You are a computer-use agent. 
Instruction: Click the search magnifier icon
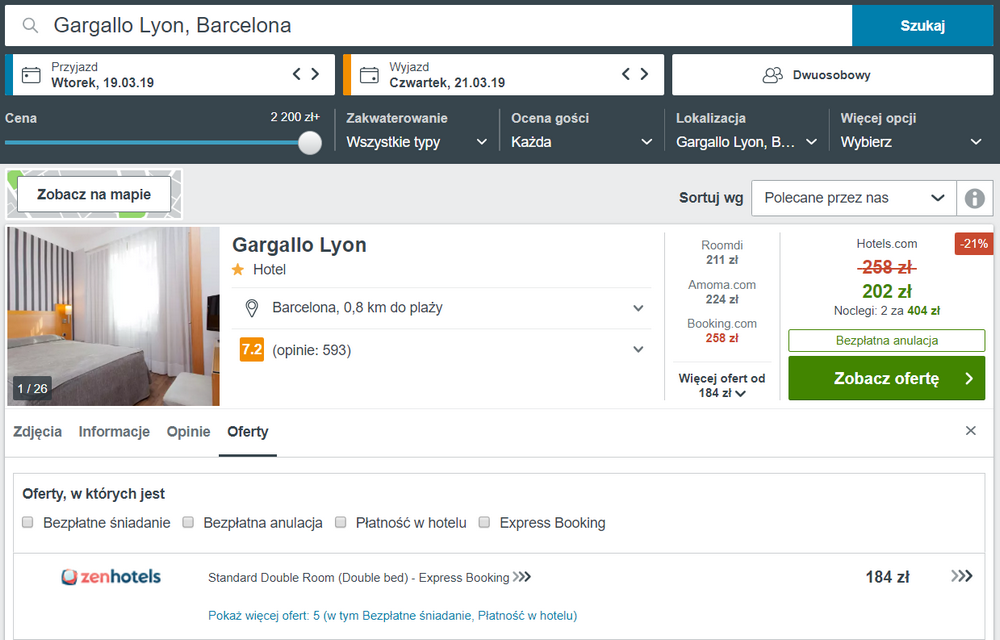[30, 25]
